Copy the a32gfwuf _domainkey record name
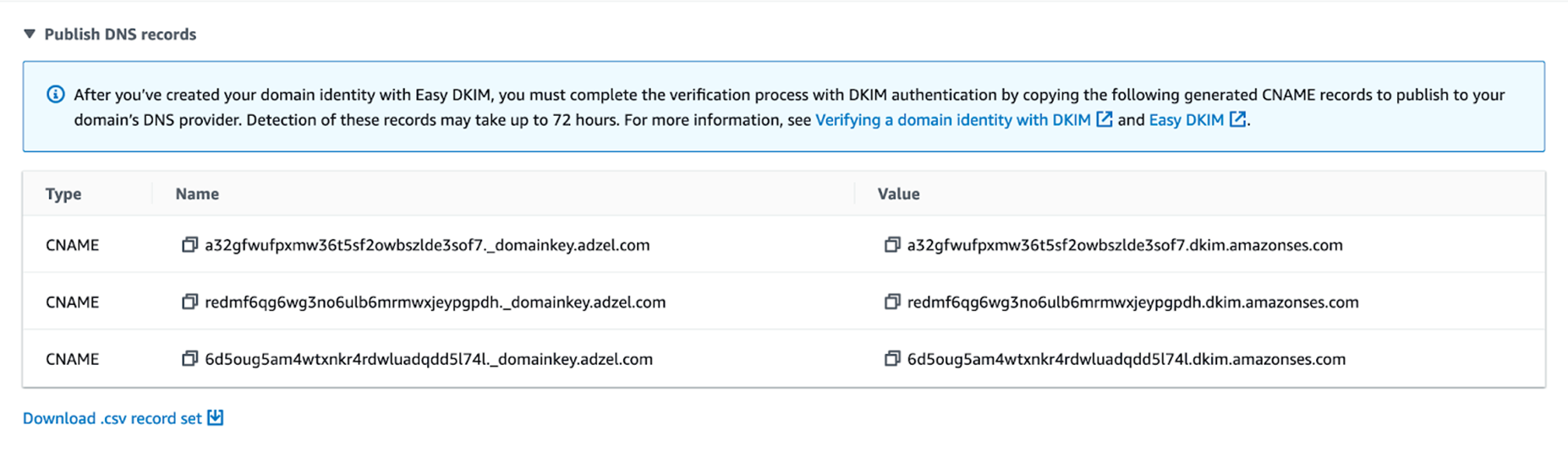Viewport: 1568px width, 452px height. 189,245
